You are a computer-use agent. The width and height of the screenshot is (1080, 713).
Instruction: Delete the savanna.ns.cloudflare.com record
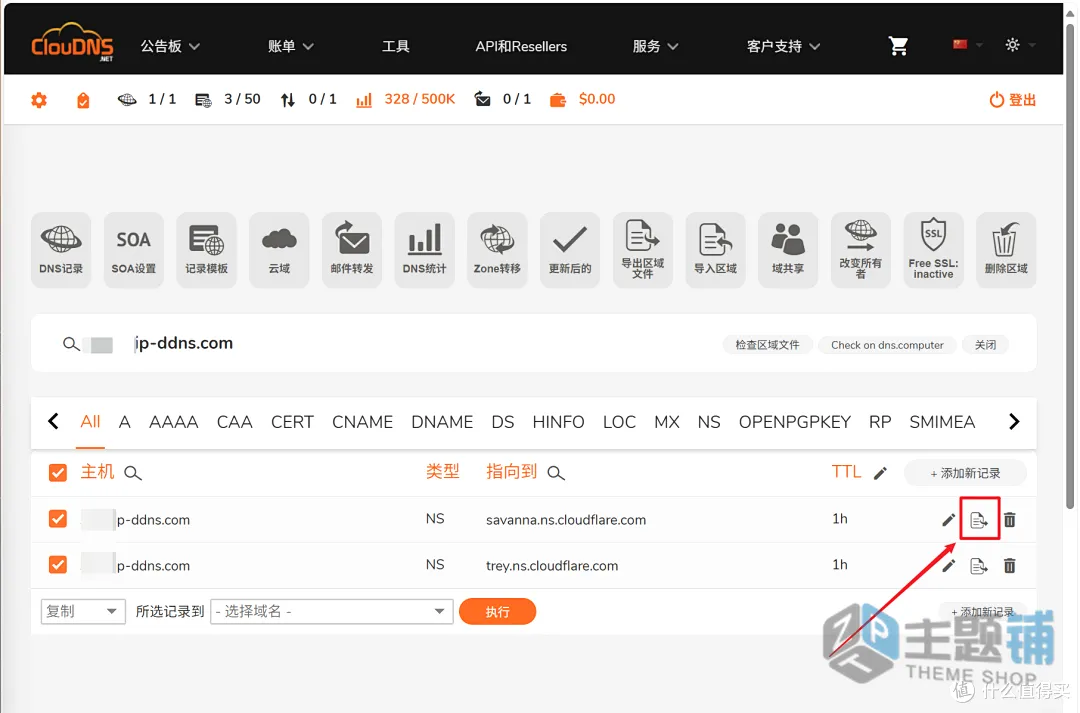tap(1010, 519)
